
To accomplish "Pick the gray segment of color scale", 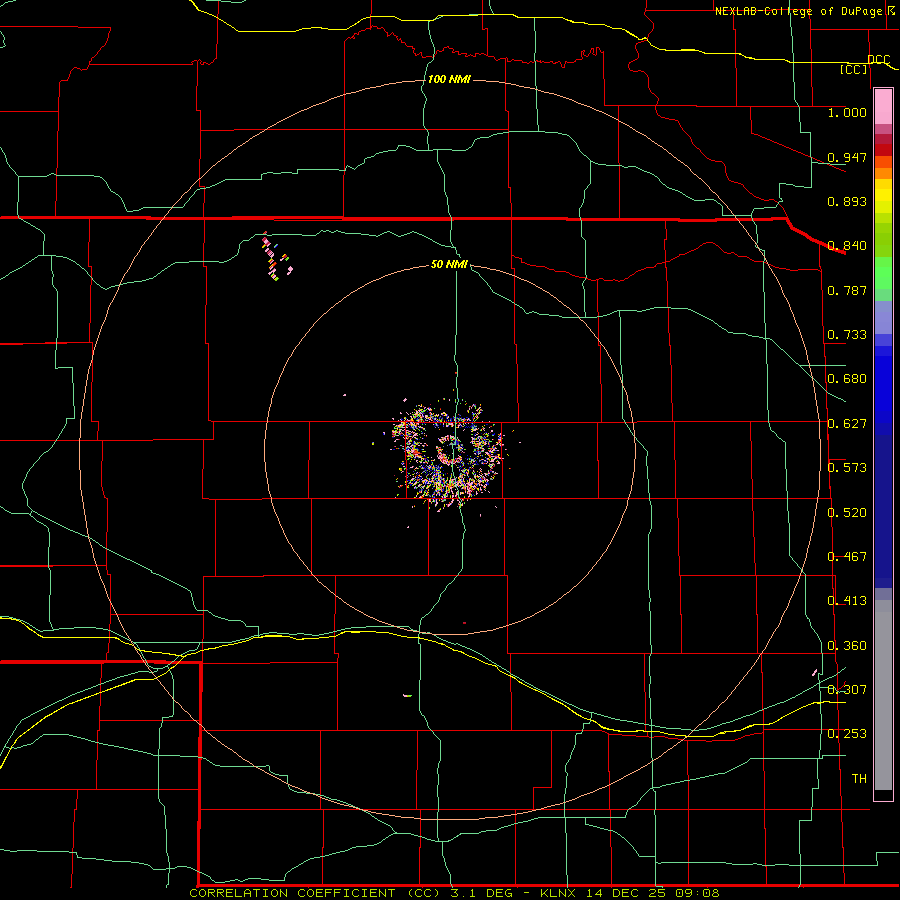I will tap(883, 695).
